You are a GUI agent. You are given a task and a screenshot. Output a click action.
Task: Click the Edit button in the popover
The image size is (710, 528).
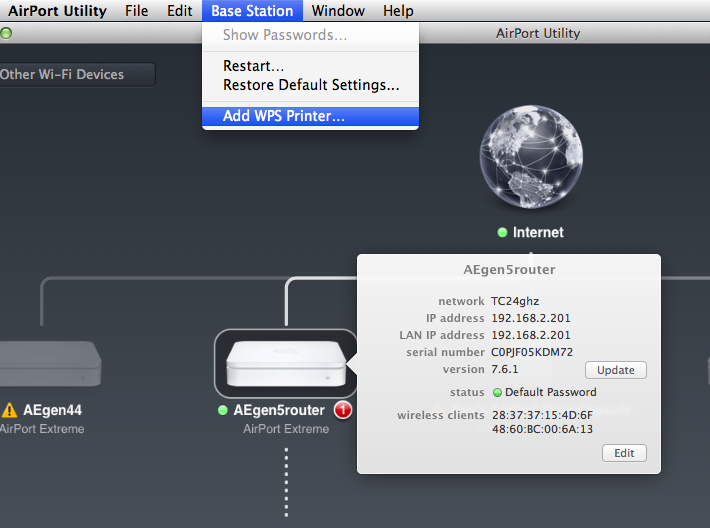pyautogui.click(x=624, y=453)
